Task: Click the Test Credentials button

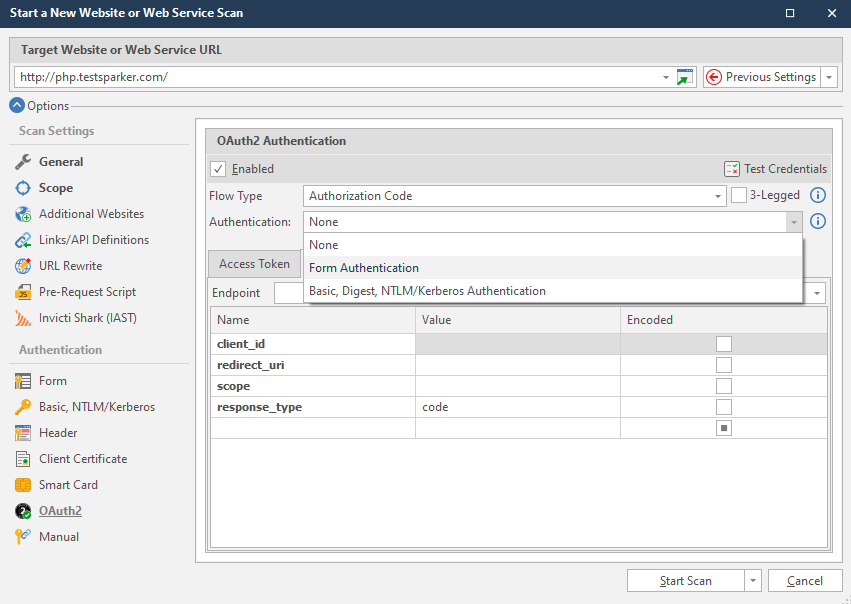Action: pos(776,169)
